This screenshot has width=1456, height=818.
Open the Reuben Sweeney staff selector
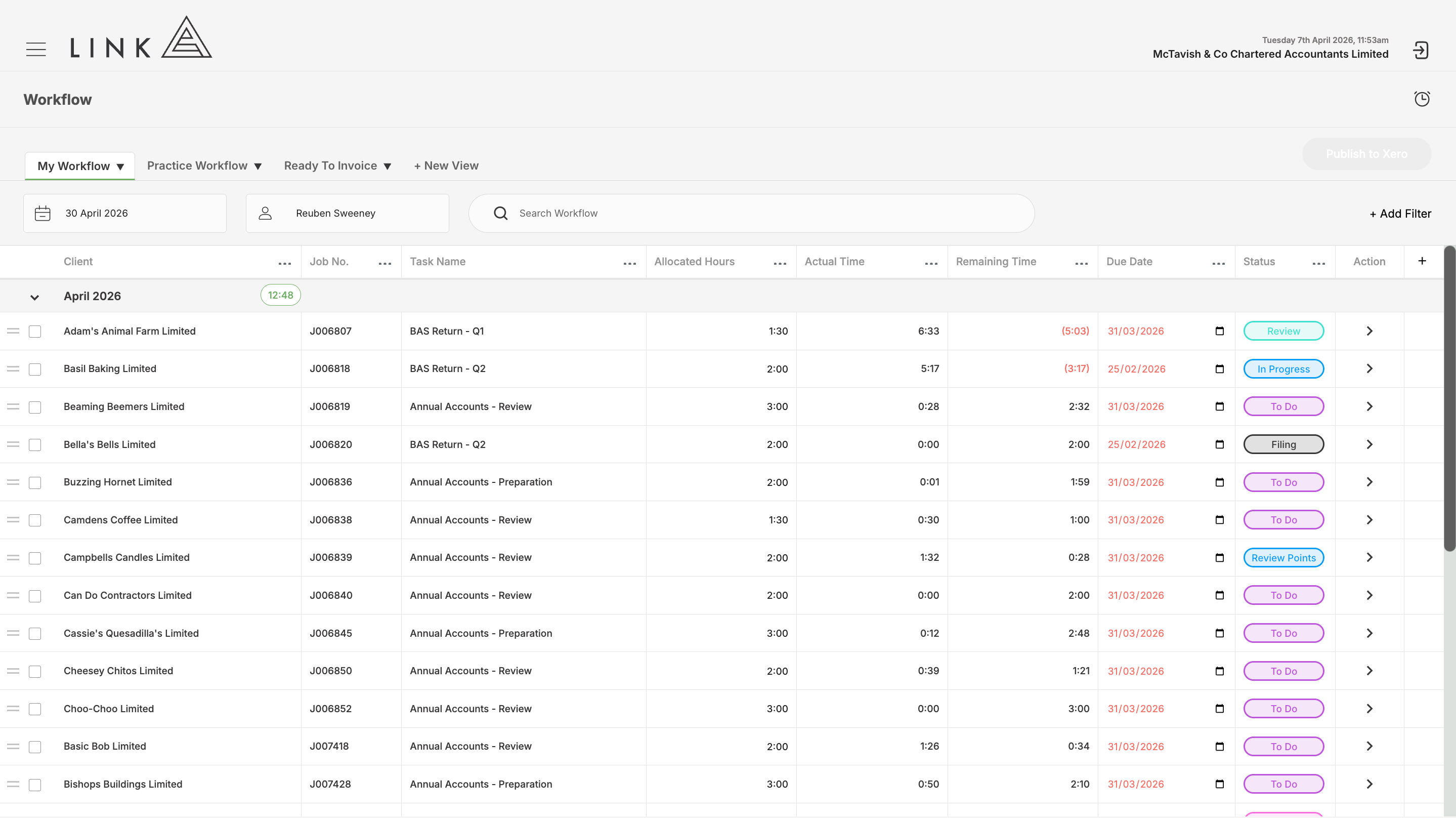tap(347, 213)
